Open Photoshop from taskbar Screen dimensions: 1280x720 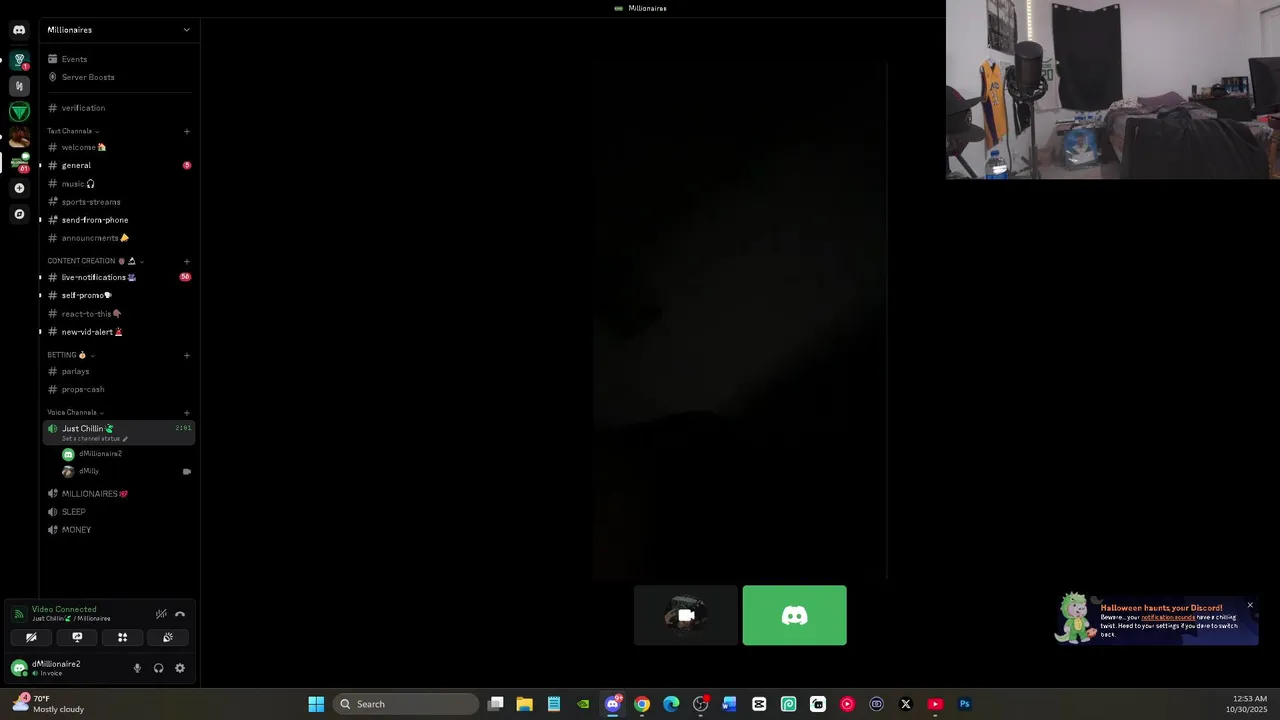964,704
